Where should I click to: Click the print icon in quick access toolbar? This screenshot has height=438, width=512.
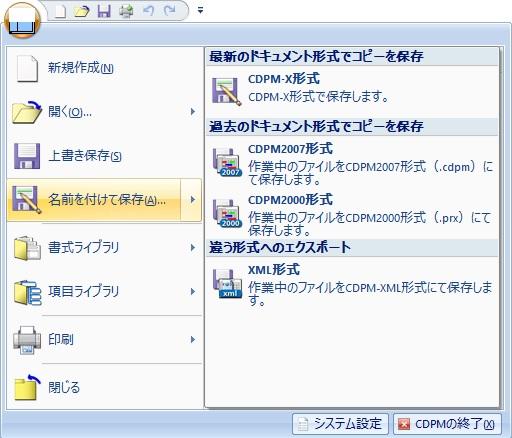pos(126,11)
